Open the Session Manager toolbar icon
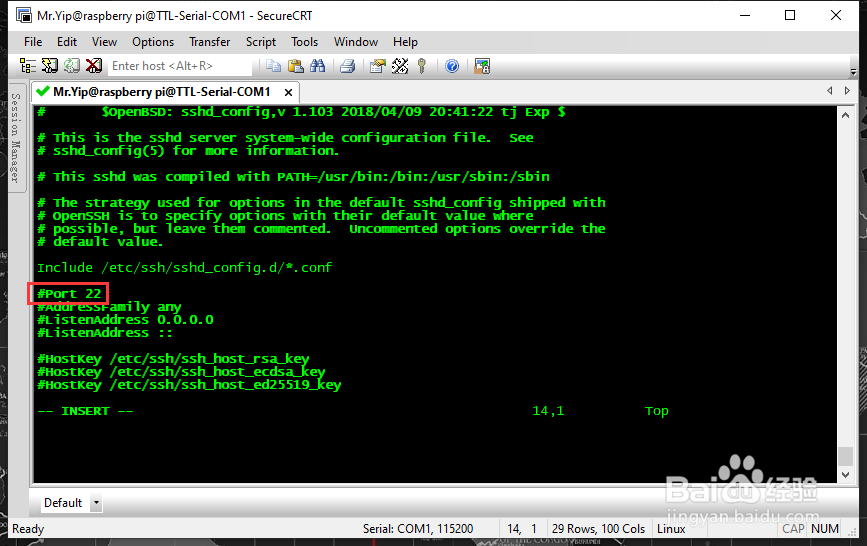867x546 pixels. [28, 66]
